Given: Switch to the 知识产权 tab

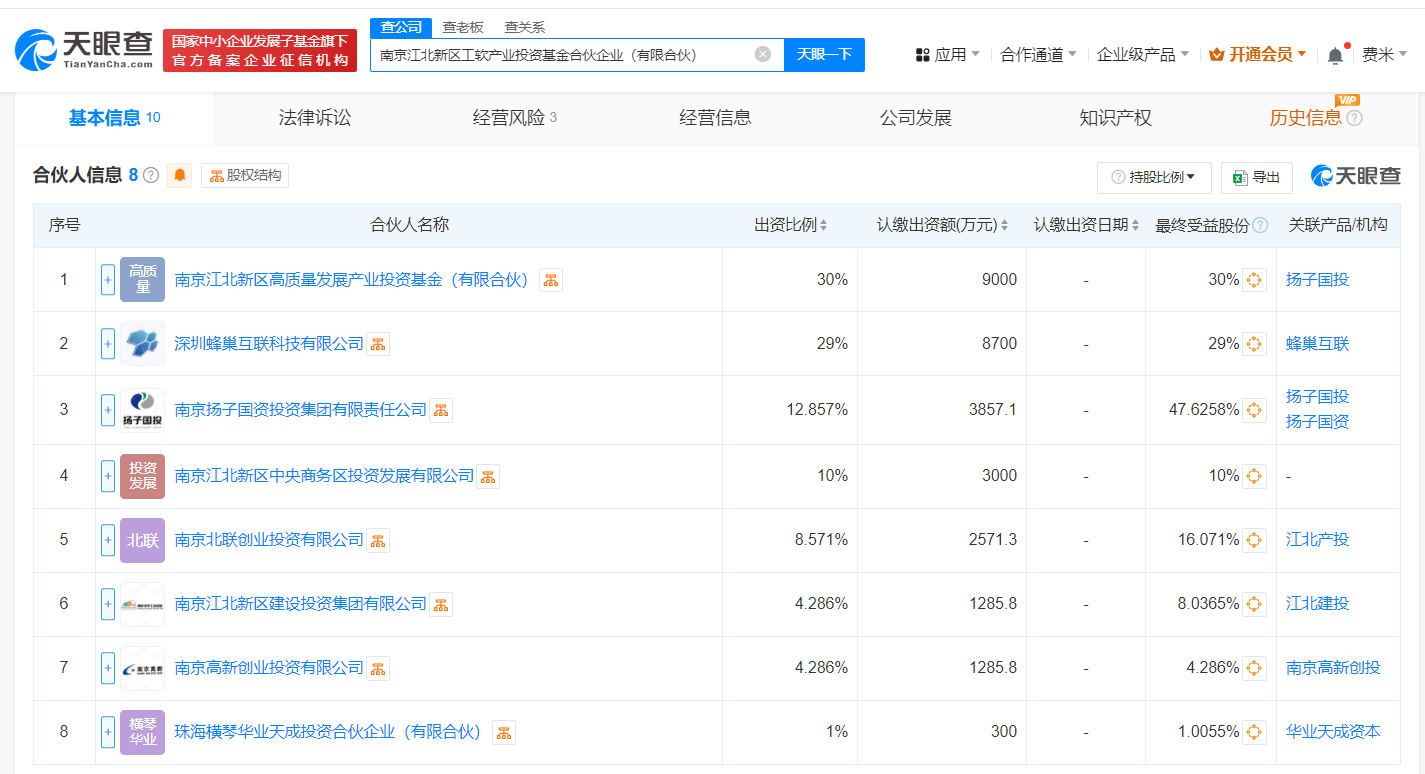Looking at the screenshot, I should (x=1115, y=118).
